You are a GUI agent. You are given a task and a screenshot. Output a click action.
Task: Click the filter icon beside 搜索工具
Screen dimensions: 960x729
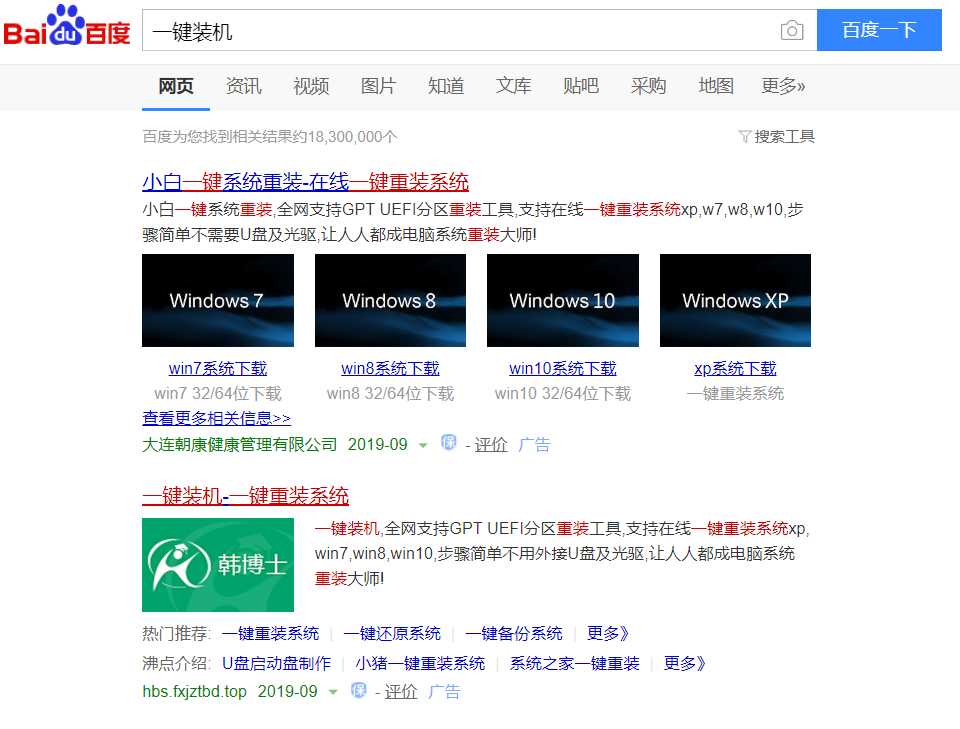pos(744,136)
